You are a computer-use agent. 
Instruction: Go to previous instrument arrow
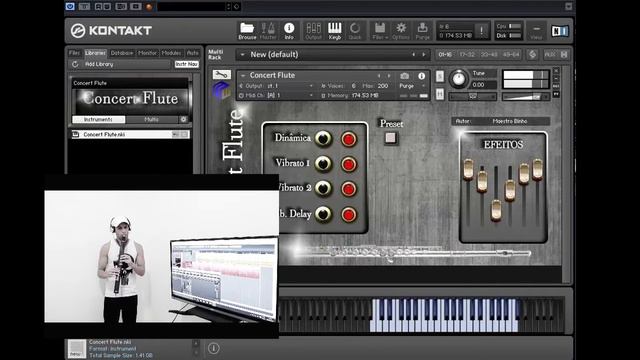pos(379,76)
